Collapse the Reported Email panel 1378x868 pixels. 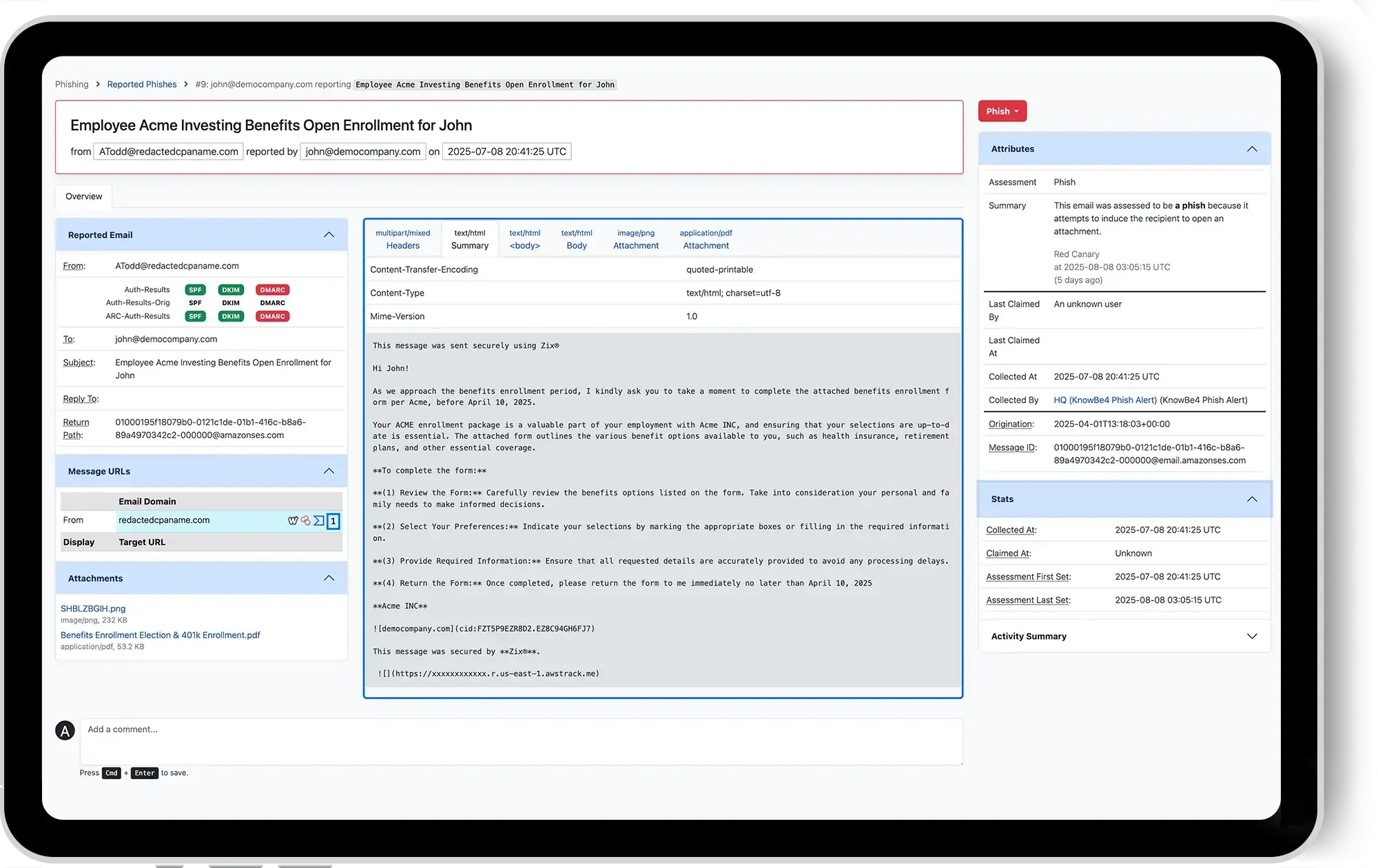329,235
